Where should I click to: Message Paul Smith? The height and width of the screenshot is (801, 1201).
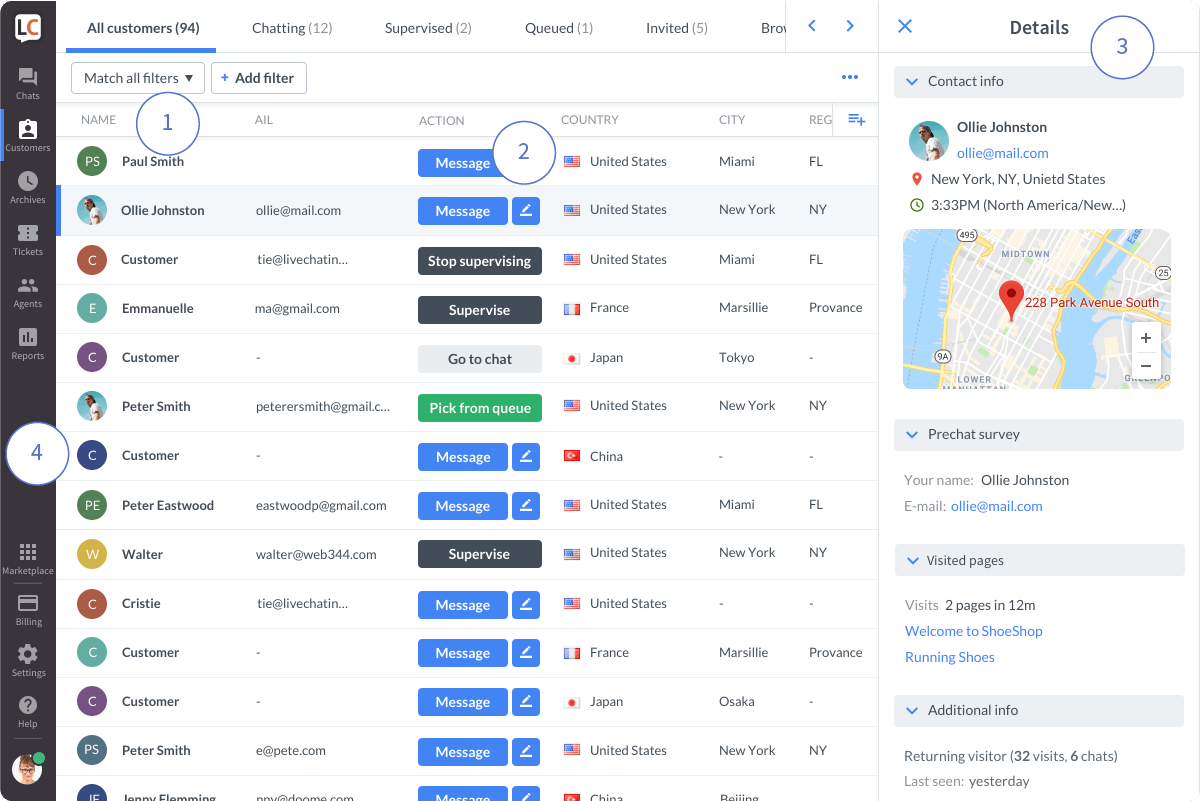click(x=463, y=163)
